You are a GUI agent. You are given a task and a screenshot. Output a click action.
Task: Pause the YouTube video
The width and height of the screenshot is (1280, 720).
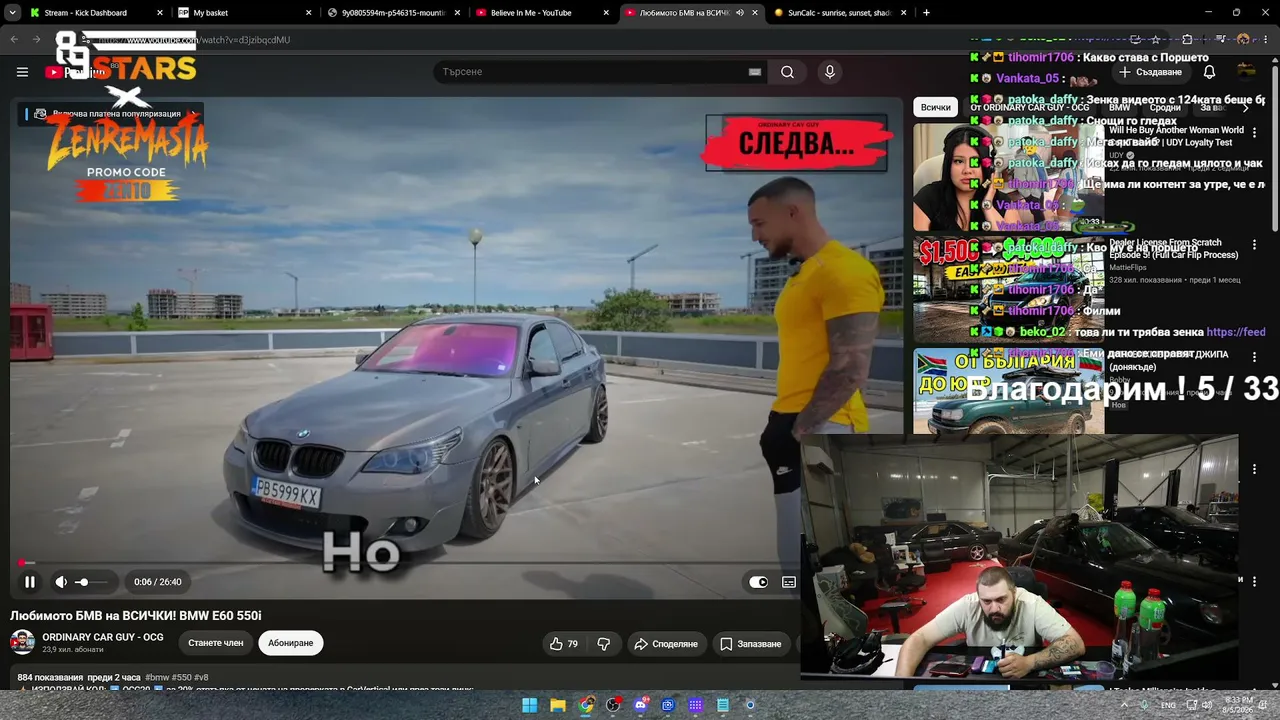click(30, 582)
